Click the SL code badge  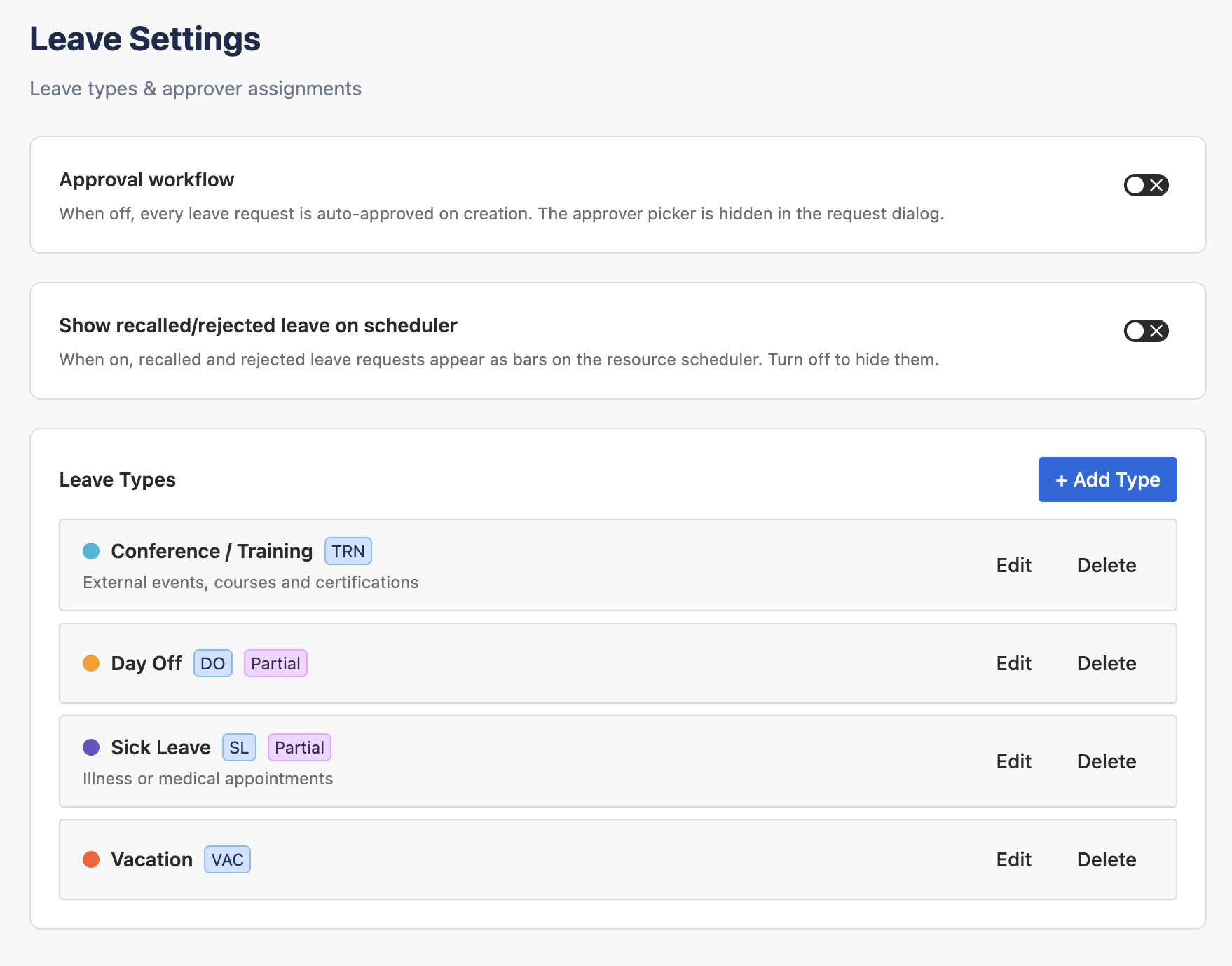tap(239, 747)
